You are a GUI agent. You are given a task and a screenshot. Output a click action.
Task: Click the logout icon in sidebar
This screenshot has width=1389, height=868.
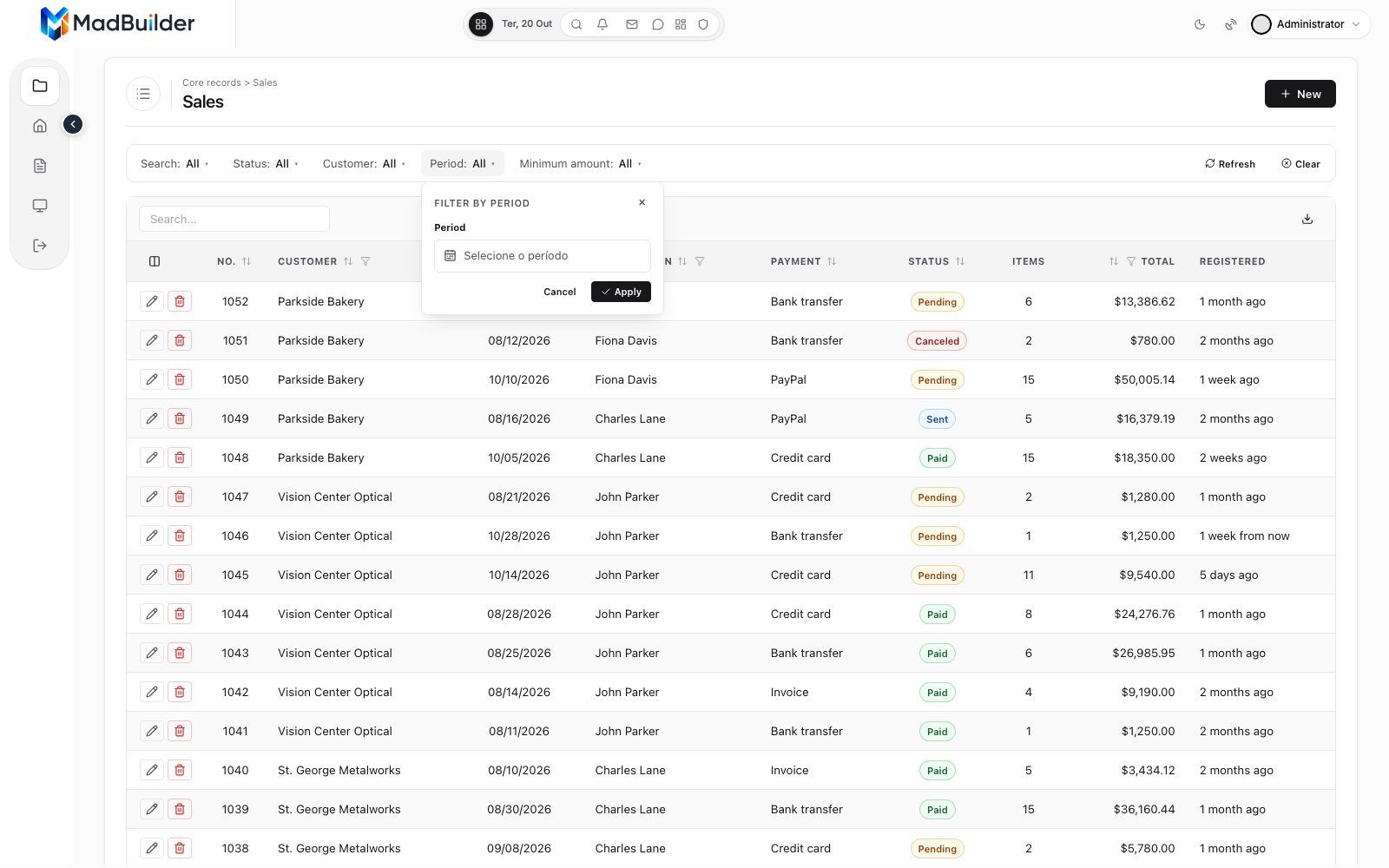click(x=40, y=246)
